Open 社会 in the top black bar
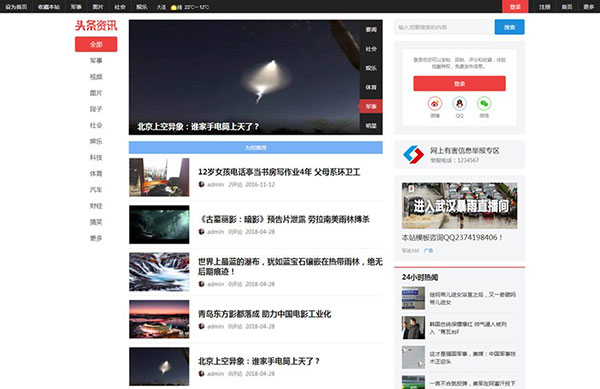This screenshot has height=389, width=600. pos(120,7)
